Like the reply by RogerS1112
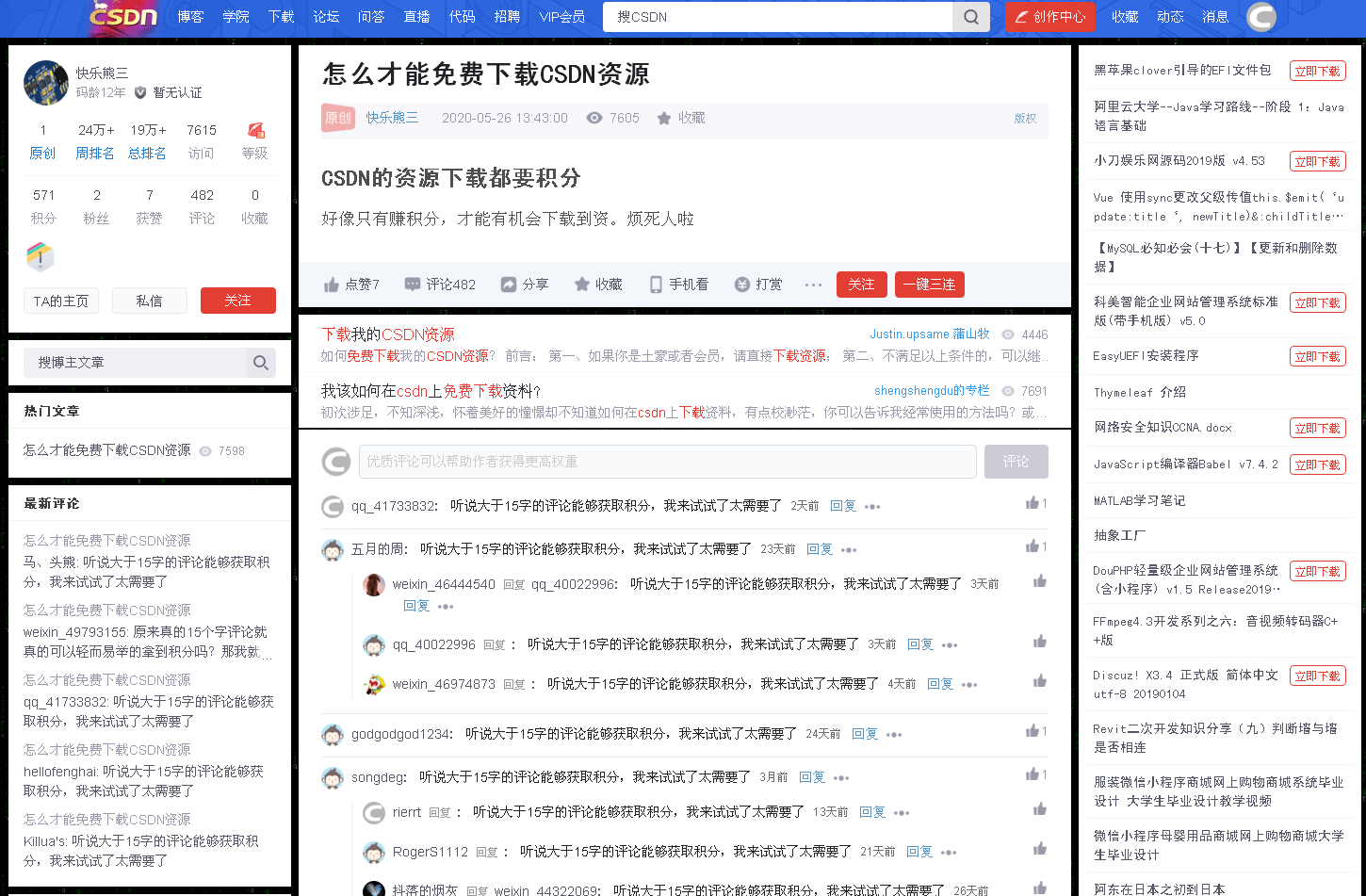 pos(1040,849)
